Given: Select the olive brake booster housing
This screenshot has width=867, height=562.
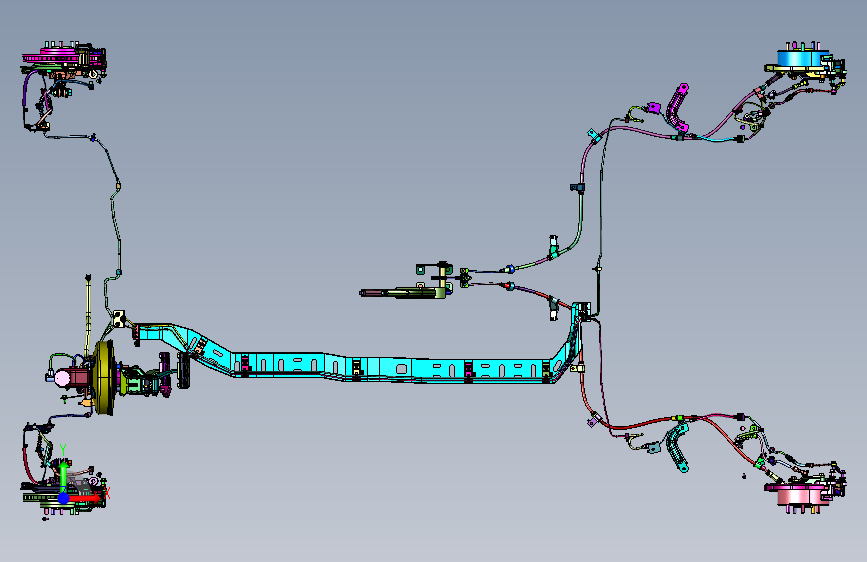Looking at the screenshot, I should coord(105,378).
